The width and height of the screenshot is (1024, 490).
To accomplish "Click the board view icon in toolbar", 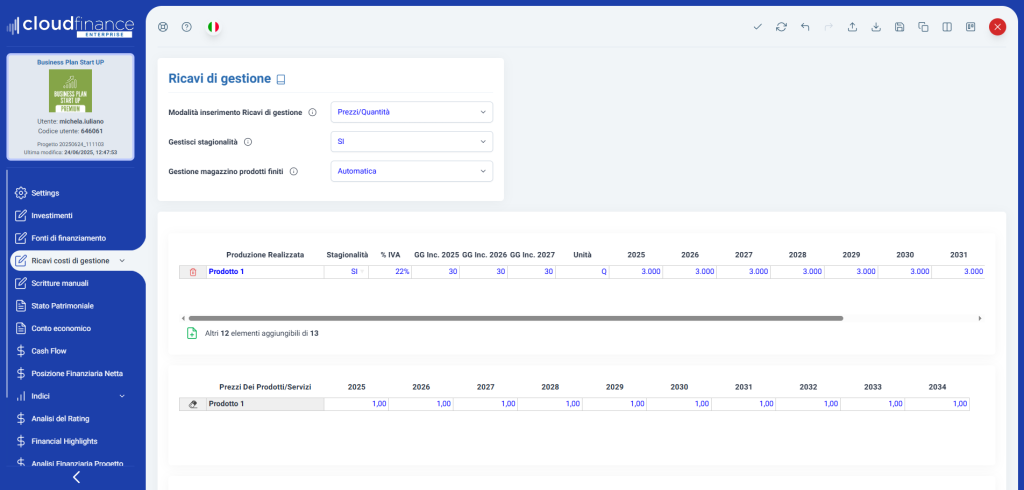I will [971, 27].
